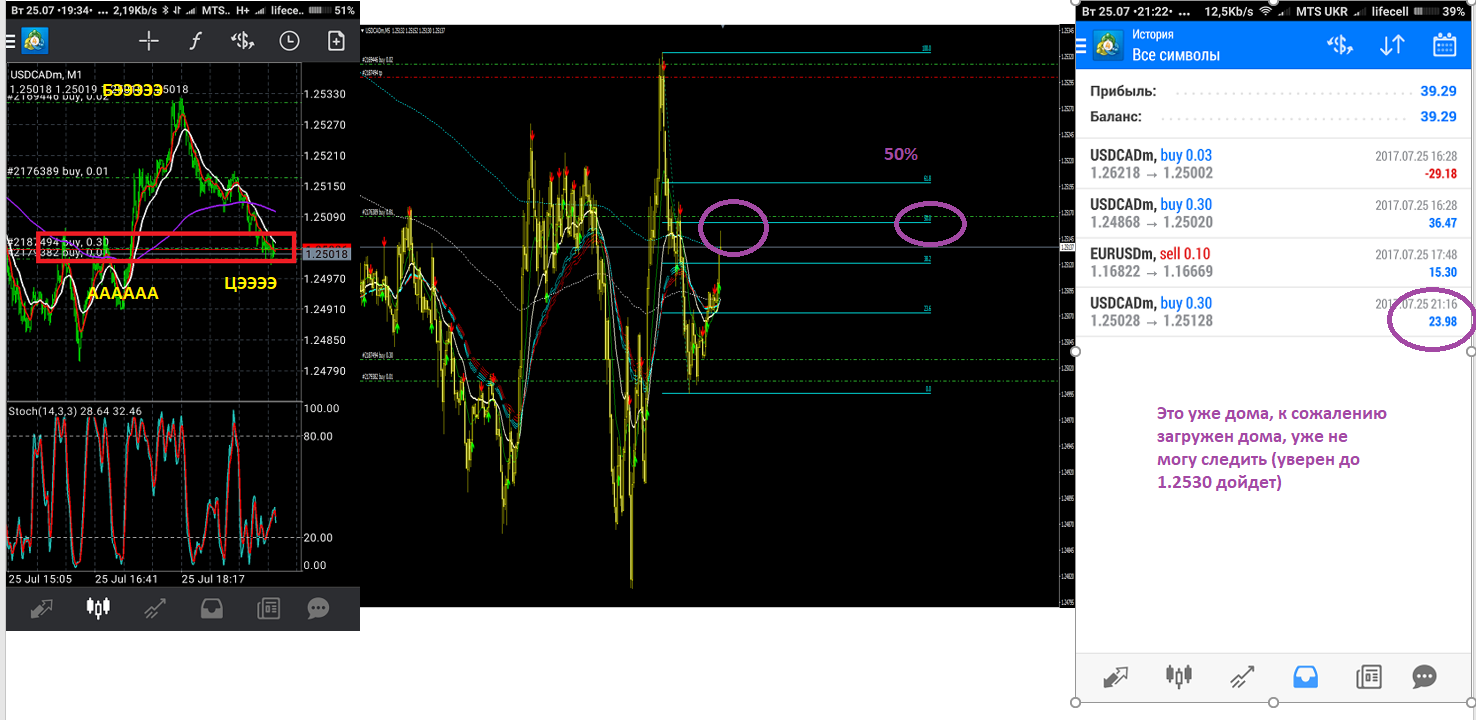Open USDCADm buy 0.03 trade row

(1273, 164)
